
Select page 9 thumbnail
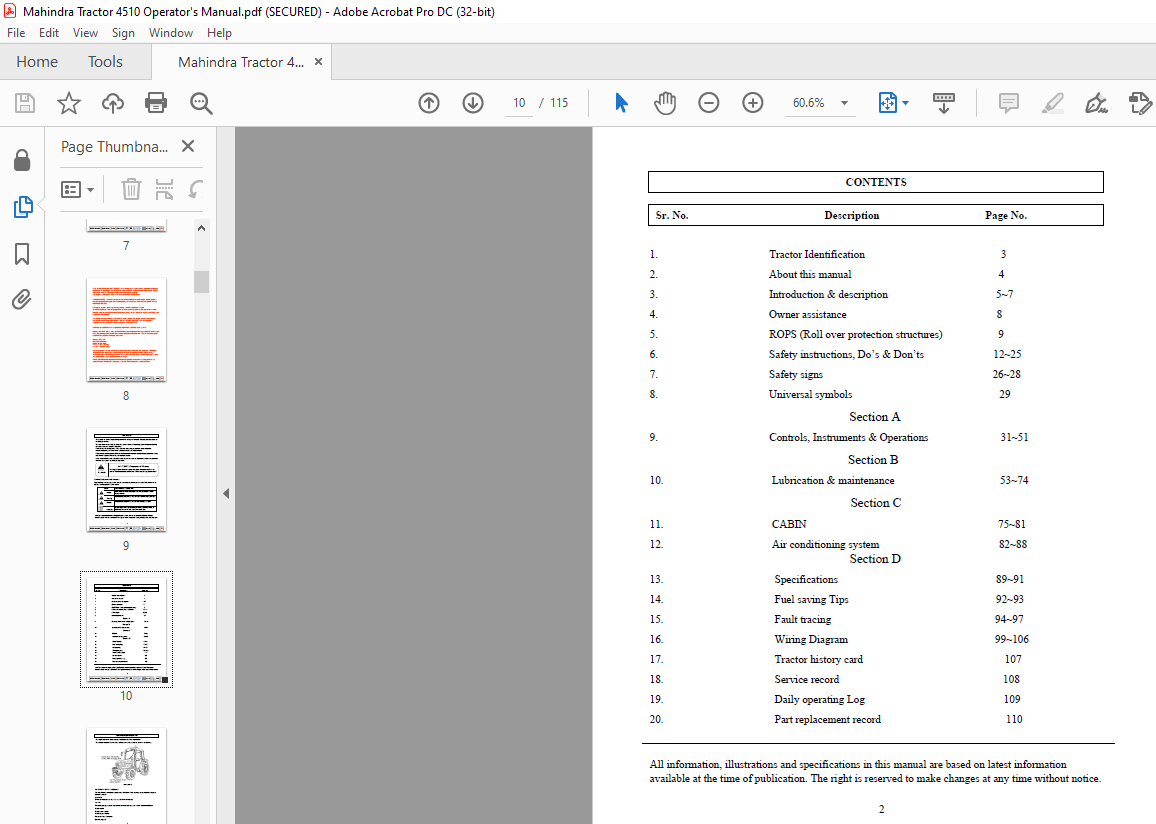pos(126,480)
